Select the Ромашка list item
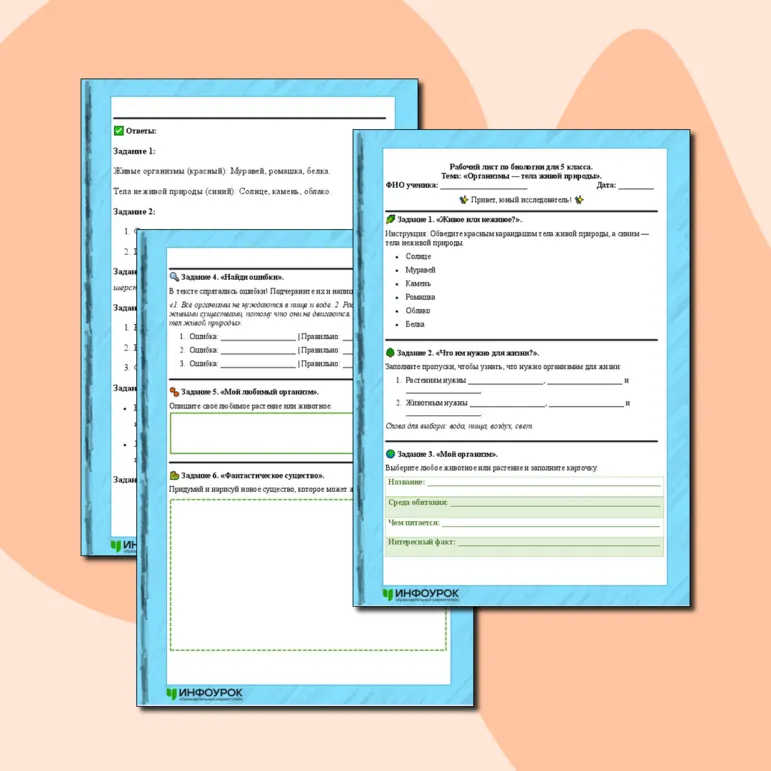This screenshot has height=771, width=771. click(420, 297)
